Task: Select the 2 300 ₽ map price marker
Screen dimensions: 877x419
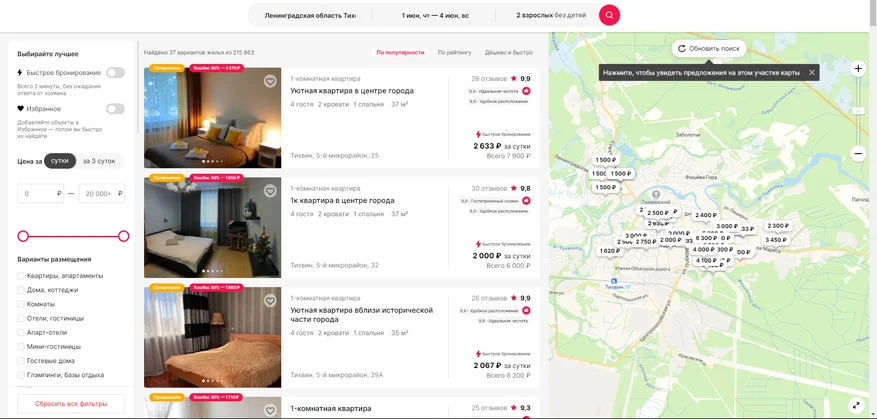Action: click(777, 226)
